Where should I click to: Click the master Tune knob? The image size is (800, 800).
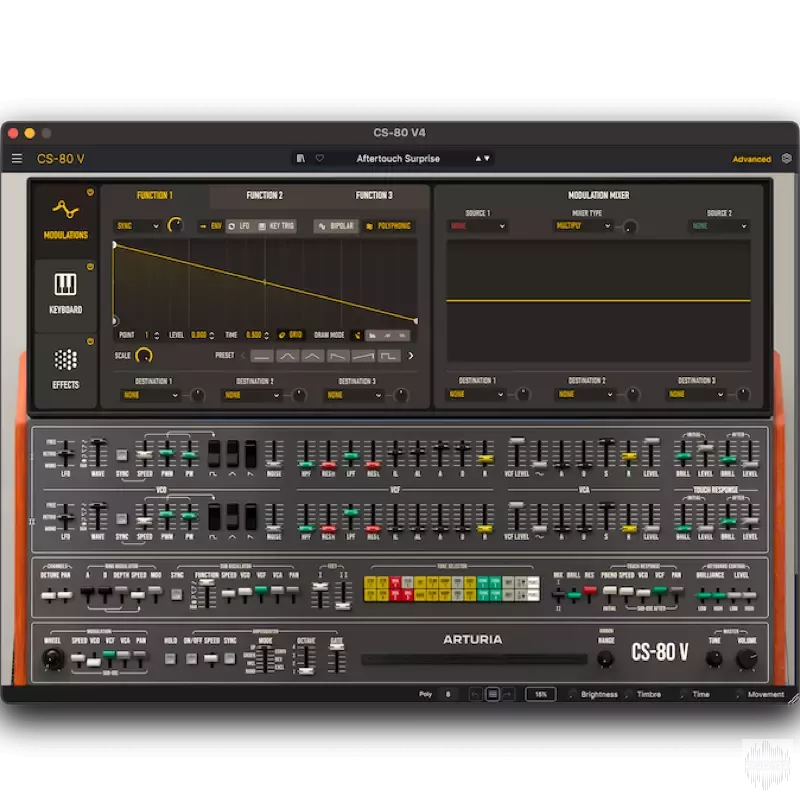click(x=714, y=659)
